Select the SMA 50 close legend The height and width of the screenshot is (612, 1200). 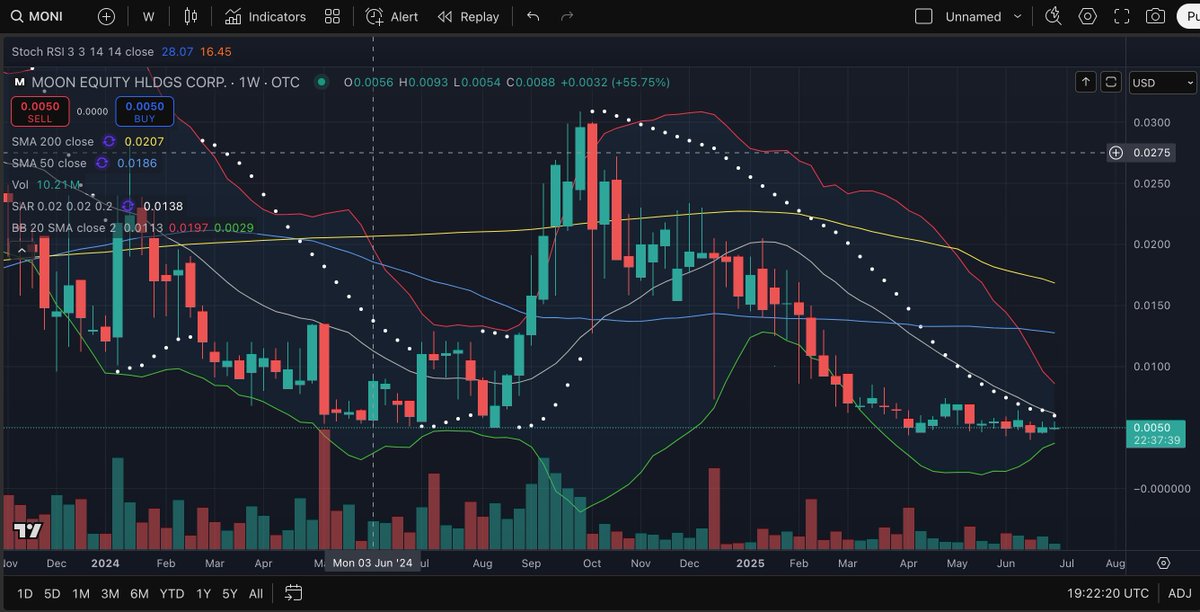[x=49, y=163]
